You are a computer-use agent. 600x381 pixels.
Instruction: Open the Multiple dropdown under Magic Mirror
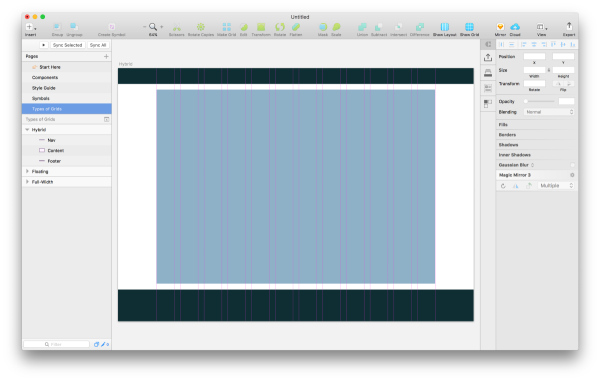click(556, 186)
